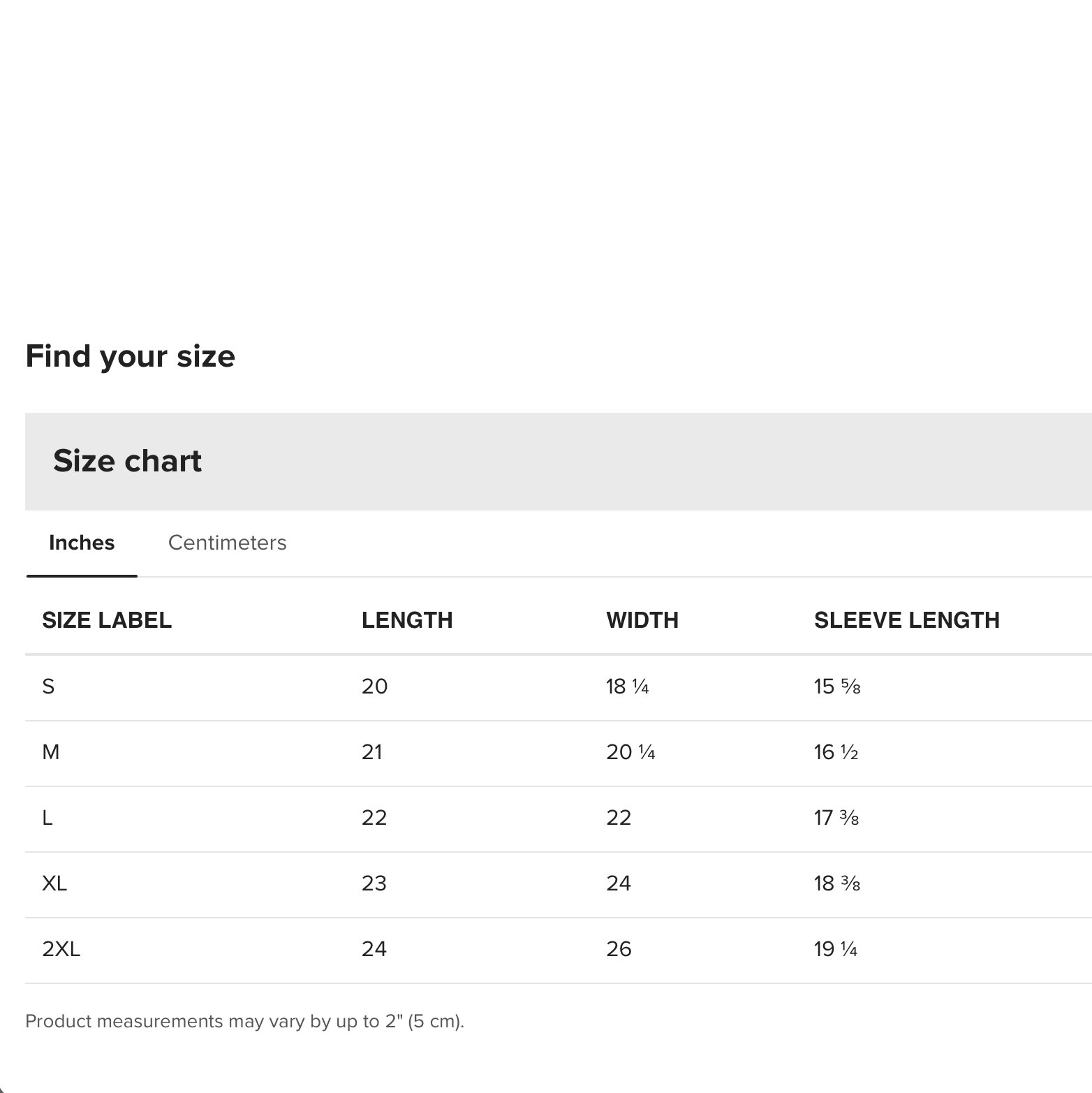Image resolution: width=1092 pixels, height=1093 pixels.
Task: Click the product measurements disclaimer text
Action: (244, 1022)
